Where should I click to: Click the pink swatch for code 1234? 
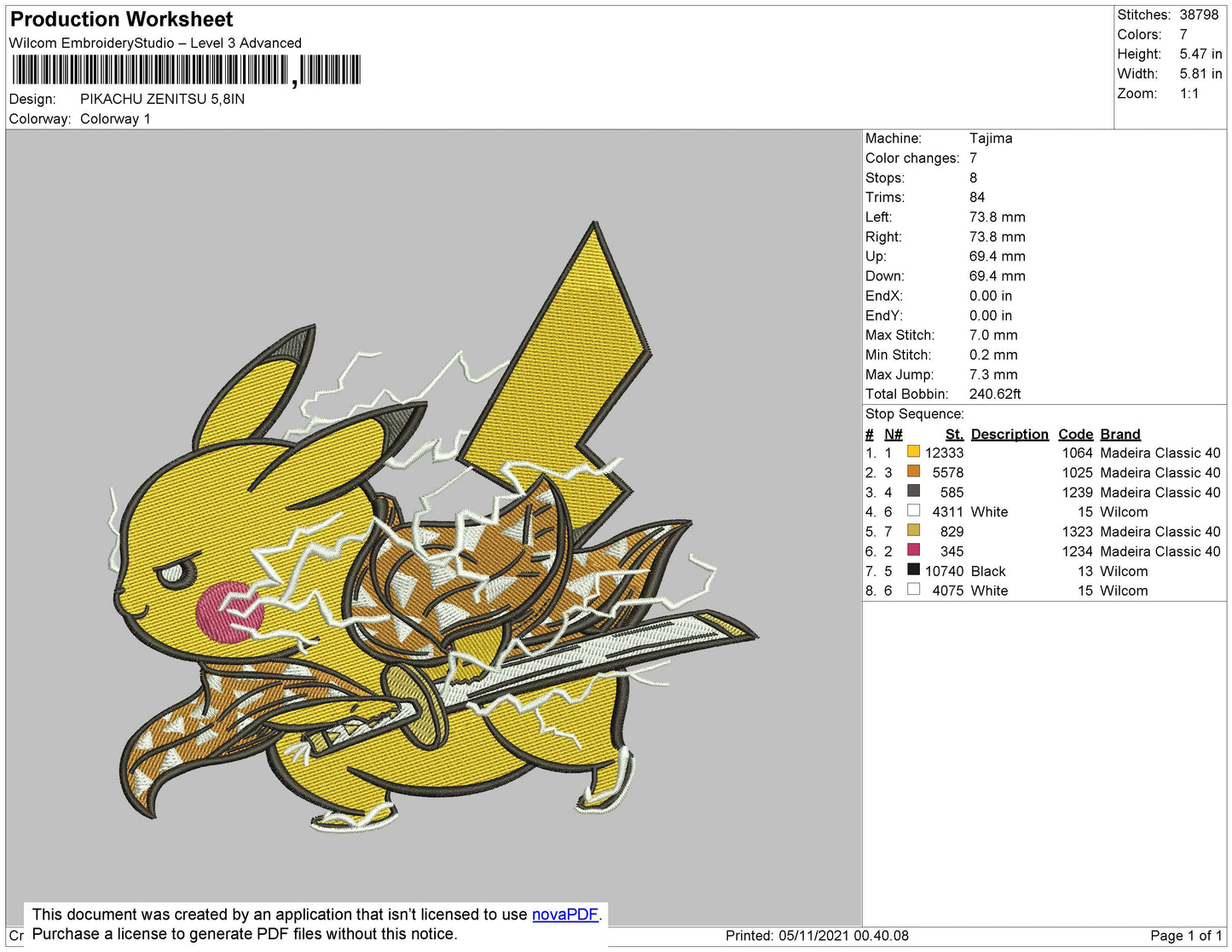tap(913, 550)
